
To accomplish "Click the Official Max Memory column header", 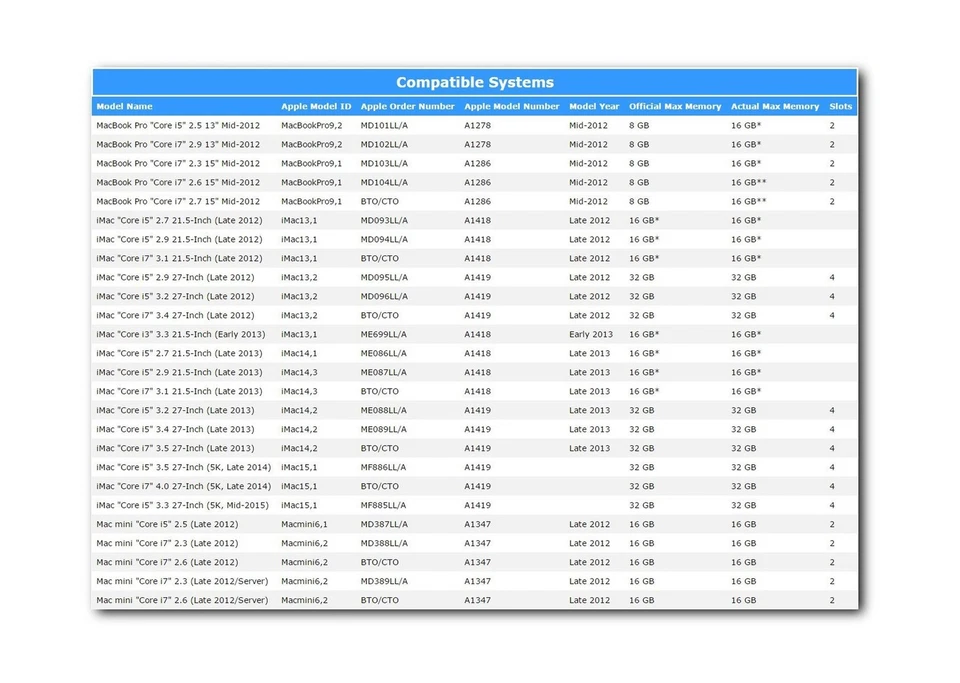I will (675, 106).
